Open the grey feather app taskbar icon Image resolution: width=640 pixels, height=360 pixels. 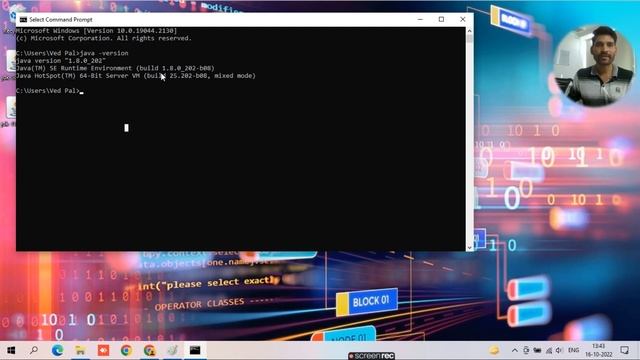point(173,350)
